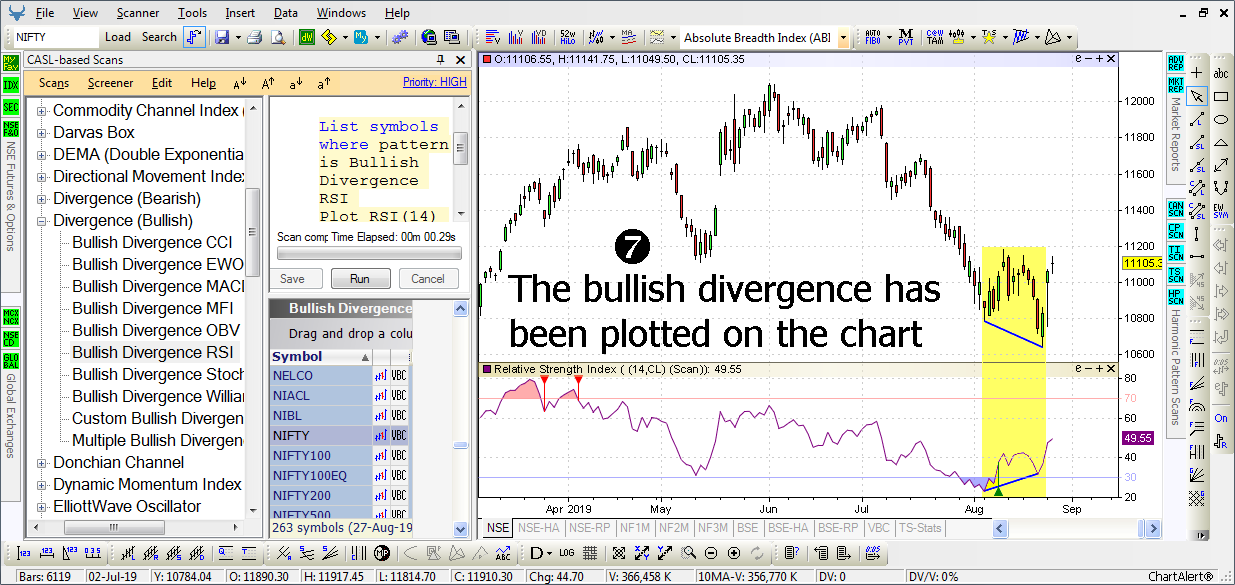Screen dimensions: 1235x585
Task: Expand the Darvas Box tree node
Action: click(42, 133)
